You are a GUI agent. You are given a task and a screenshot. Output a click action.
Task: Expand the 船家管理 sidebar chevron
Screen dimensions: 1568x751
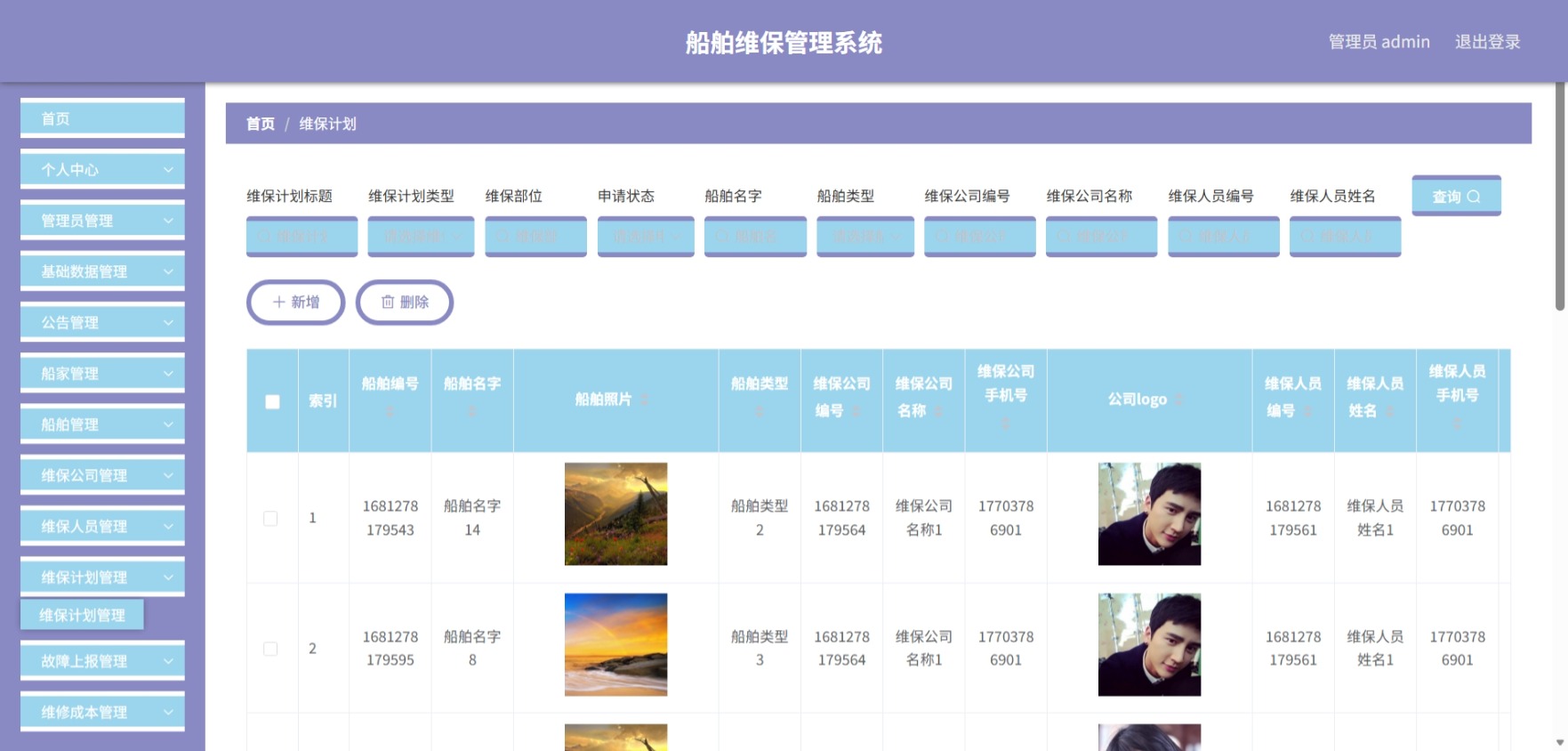click(168, 373)
